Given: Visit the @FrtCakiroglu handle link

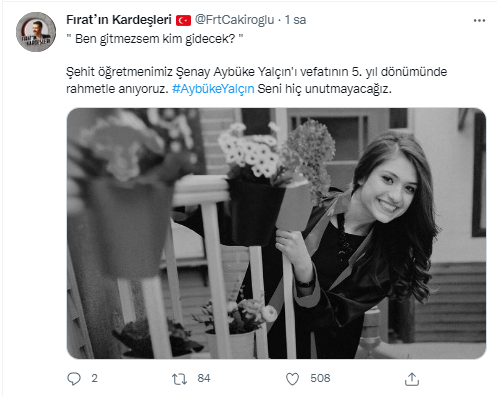Looking at the screenshot, I should tap(234, 20).
